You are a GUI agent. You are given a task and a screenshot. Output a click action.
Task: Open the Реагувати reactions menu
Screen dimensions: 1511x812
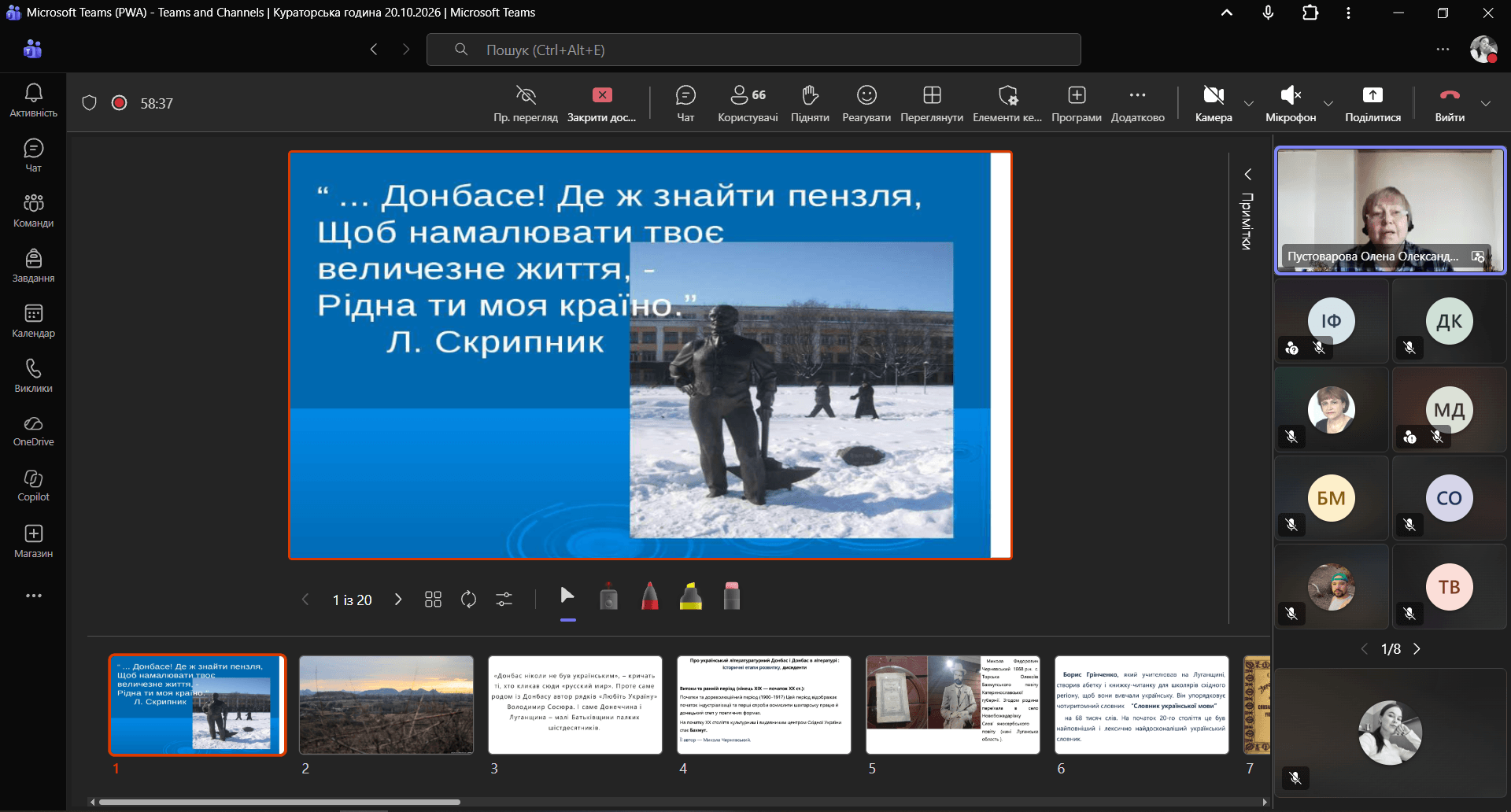coord(866,104)
